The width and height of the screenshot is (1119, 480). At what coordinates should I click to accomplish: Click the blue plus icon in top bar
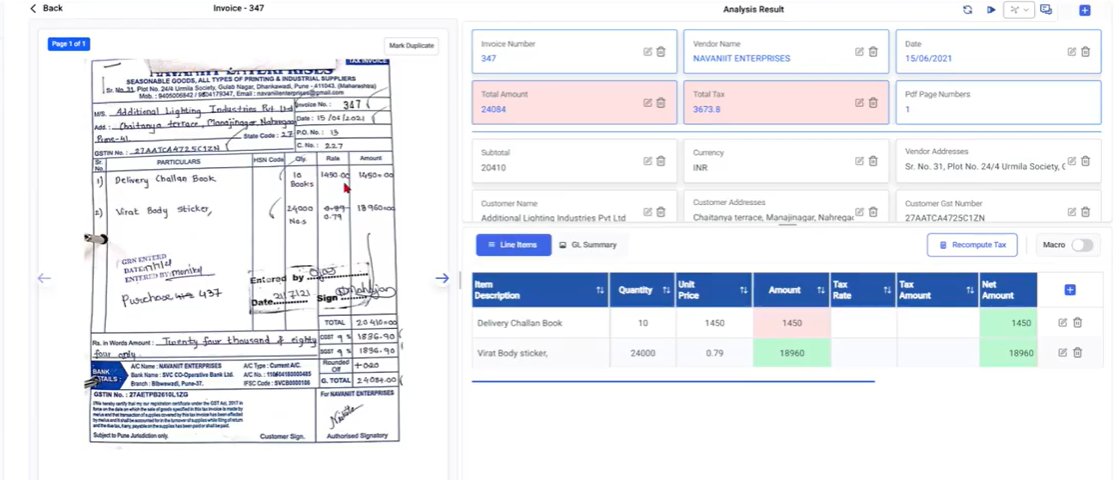pos(1085,10)
